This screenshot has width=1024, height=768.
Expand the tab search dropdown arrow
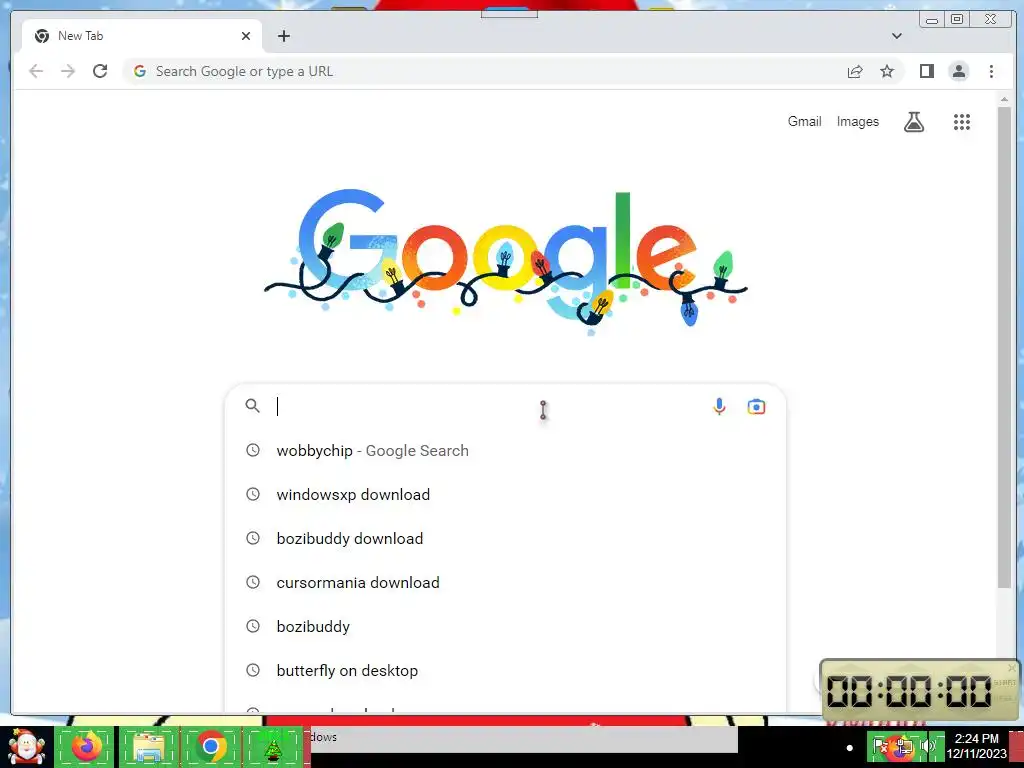point(897,36)
